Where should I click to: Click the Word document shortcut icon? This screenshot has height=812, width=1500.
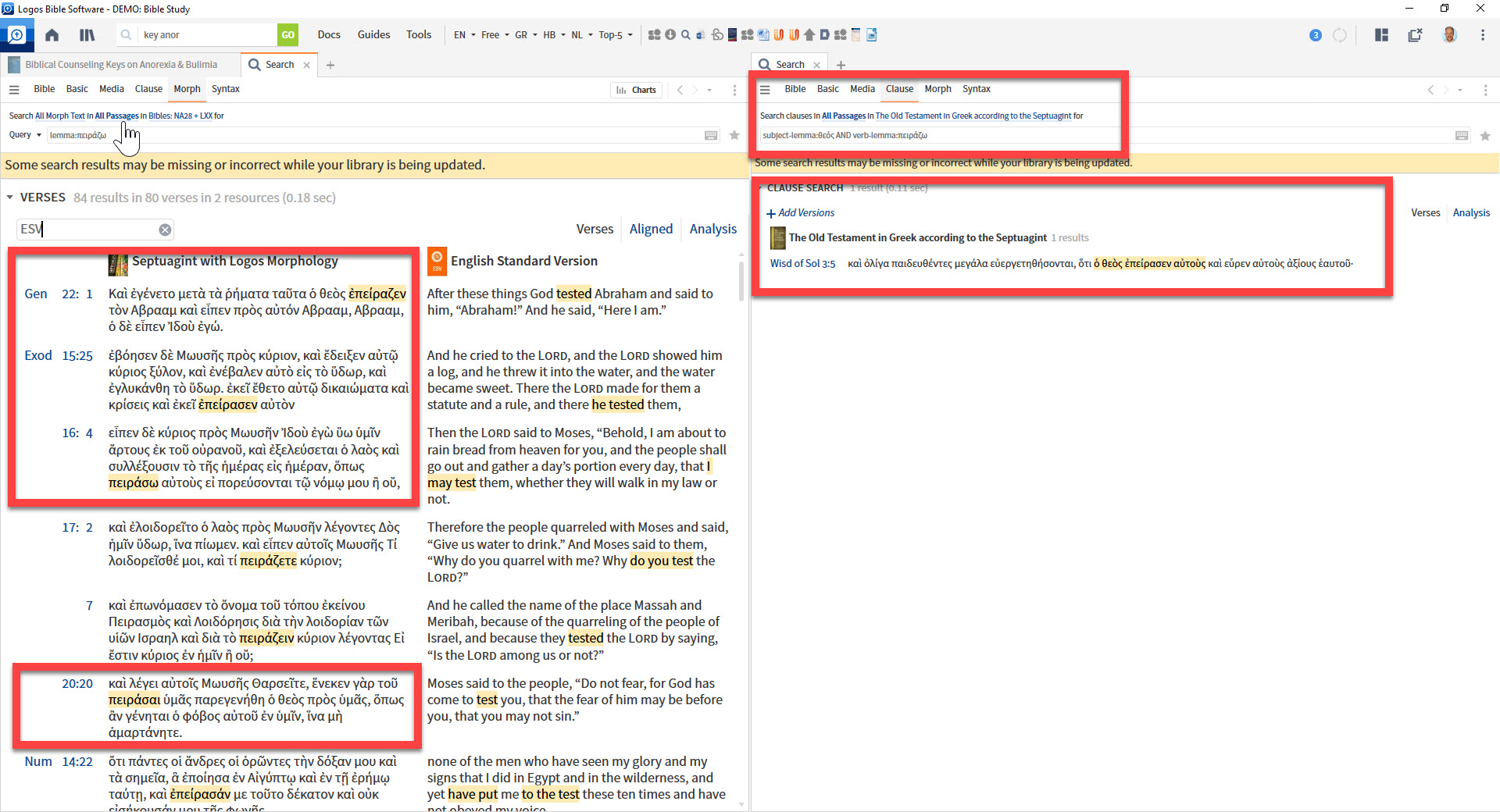(x=762, y=34)
